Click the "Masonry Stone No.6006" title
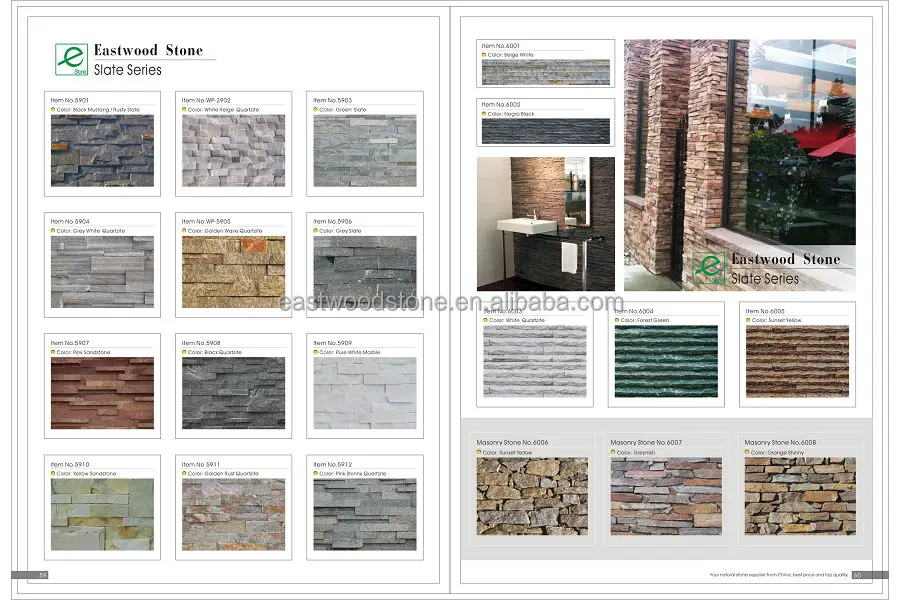This screenshot has width=900, height=600. click(x=513, y=443)
